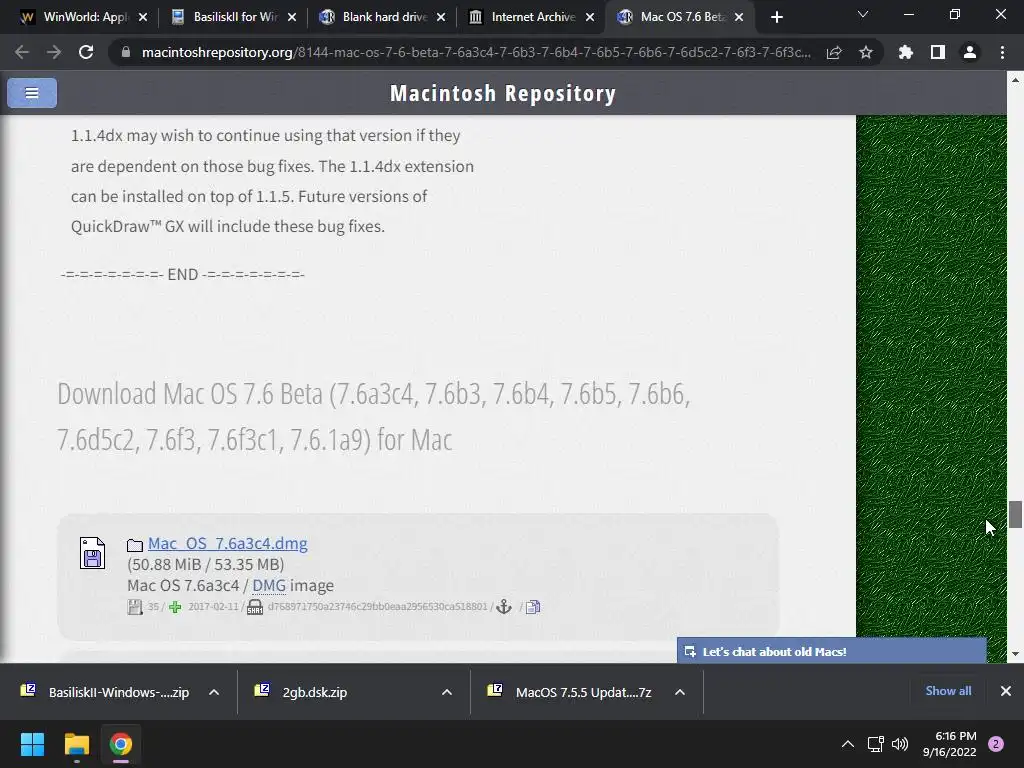Open the Chrome profile menu
Image resolution: width=1024 pixels, height=768 pixels.
coord(970,52)
